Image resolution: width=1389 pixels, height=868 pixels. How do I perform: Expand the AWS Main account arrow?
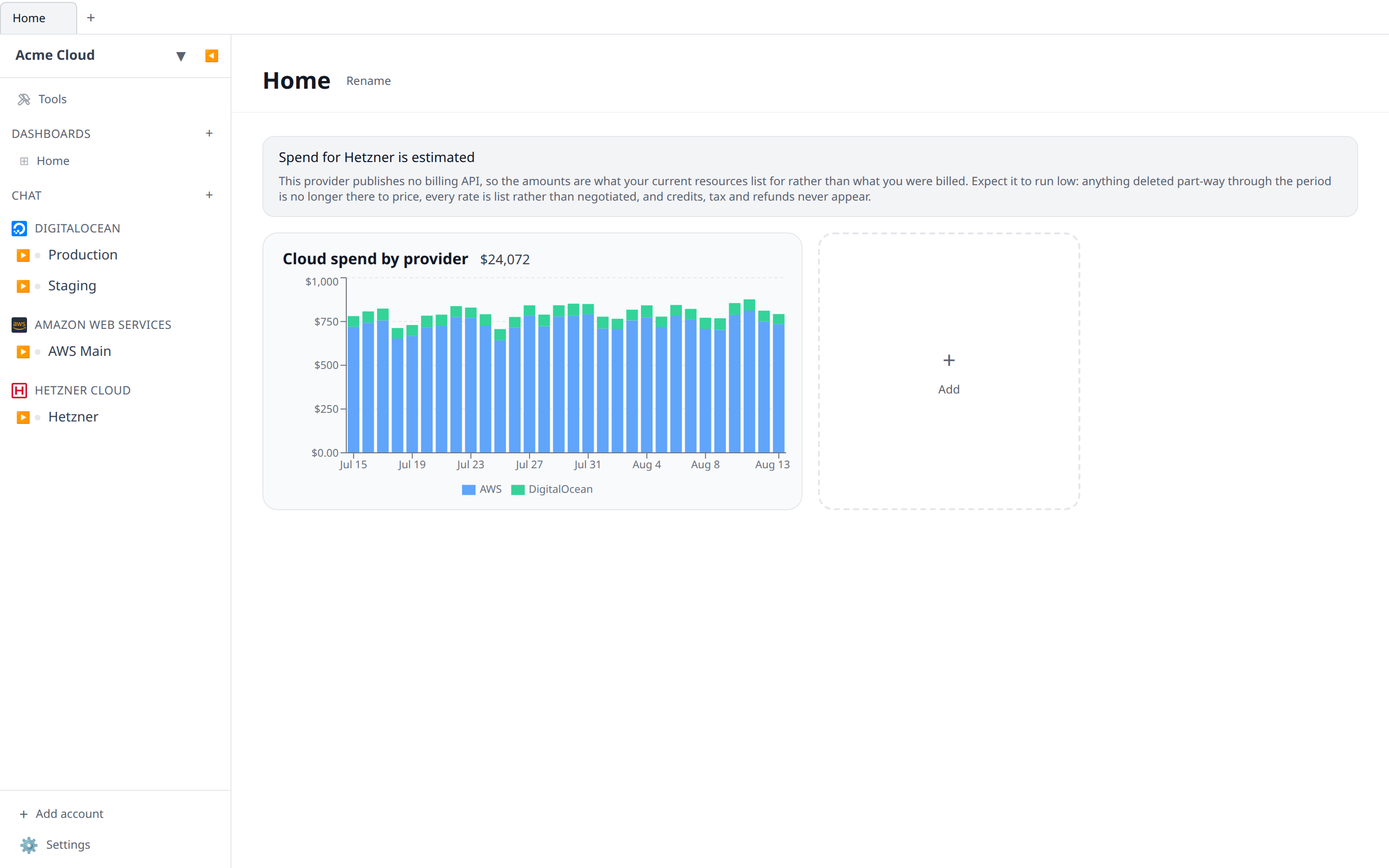click(23, 352)
